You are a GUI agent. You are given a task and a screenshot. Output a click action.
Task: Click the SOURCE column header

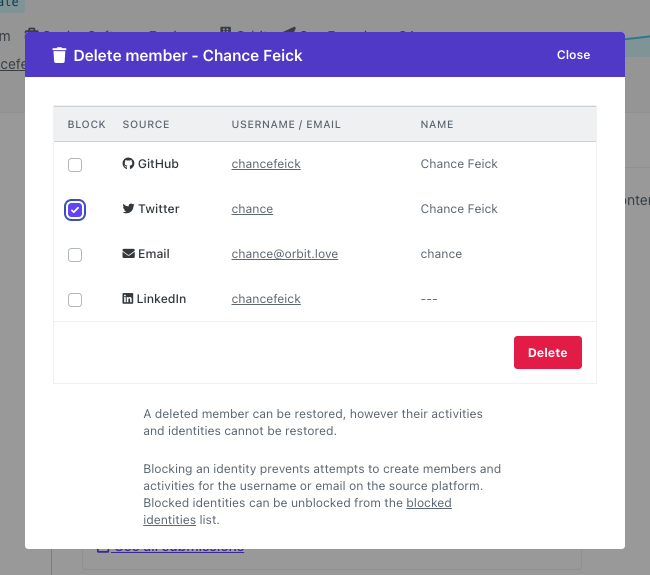(x=146, y=124)
